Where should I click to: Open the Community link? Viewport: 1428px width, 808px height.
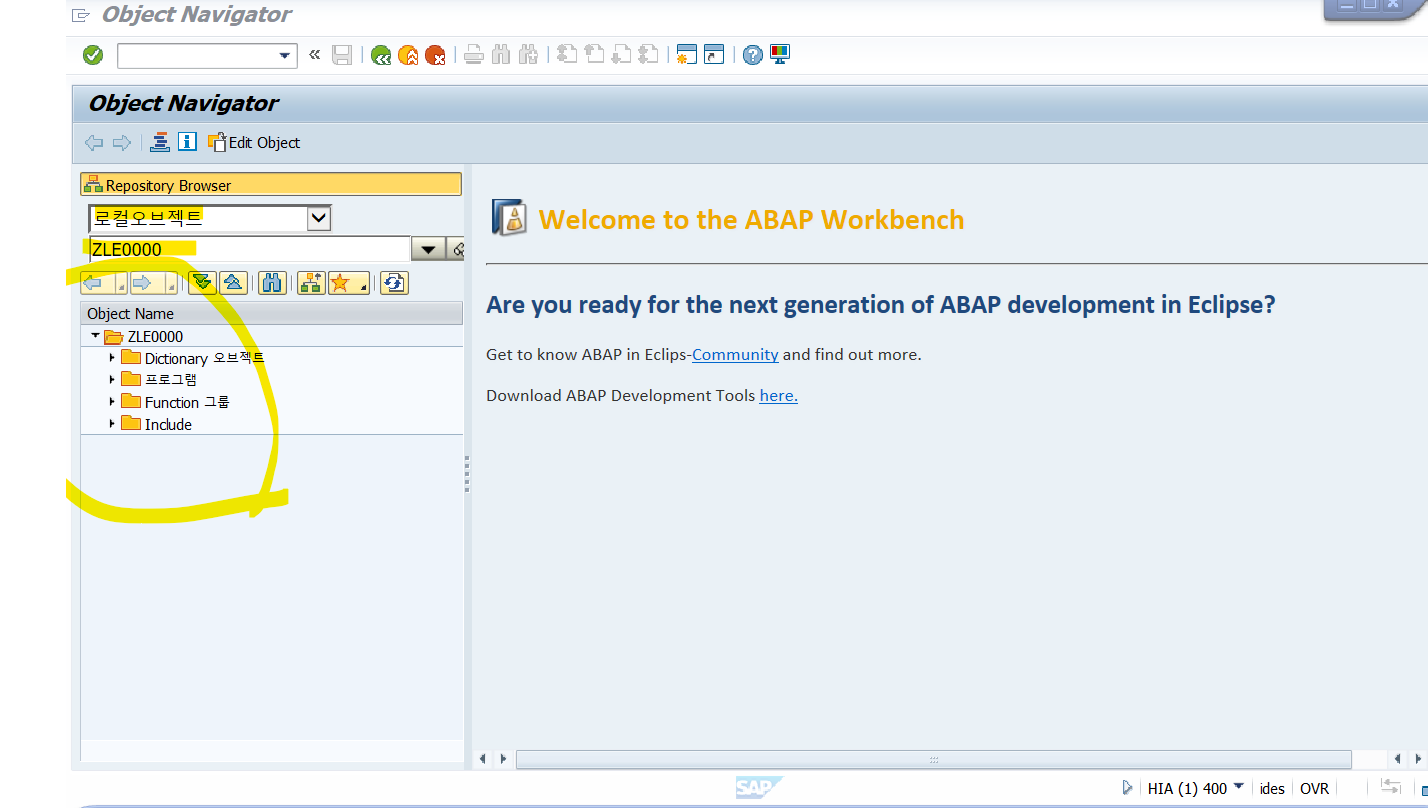pos(735,354)
